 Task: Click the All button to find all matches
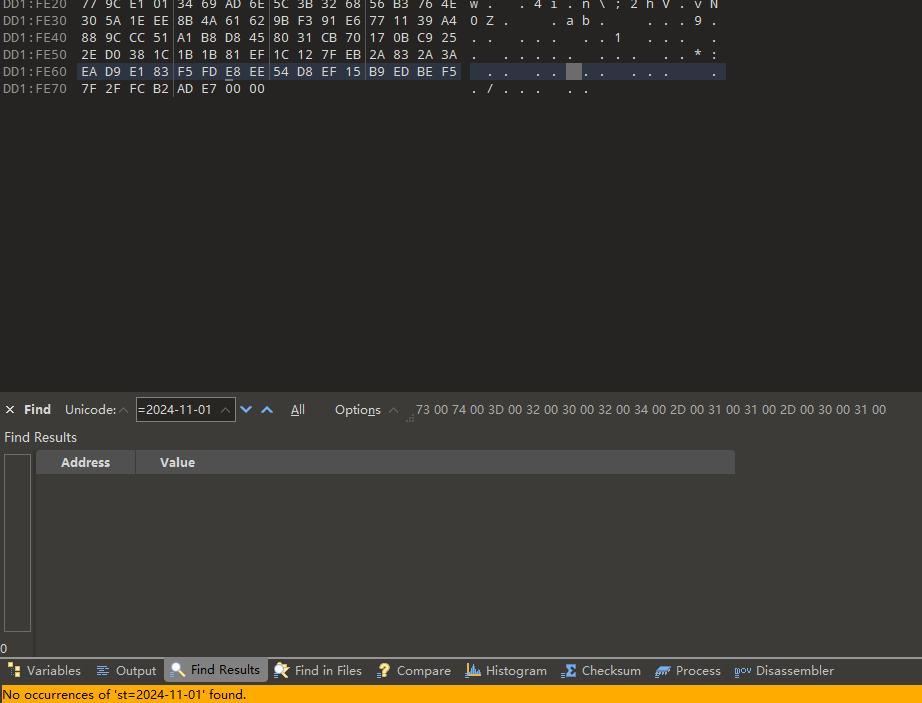pyautogui.click(x=298, y=410)
